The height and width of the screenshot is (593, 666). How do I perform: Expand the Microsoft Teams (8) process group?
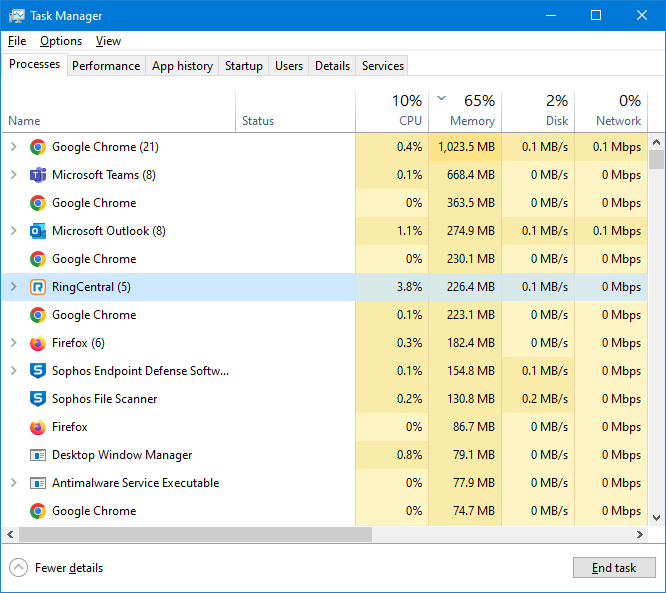[x=13, y=175]
